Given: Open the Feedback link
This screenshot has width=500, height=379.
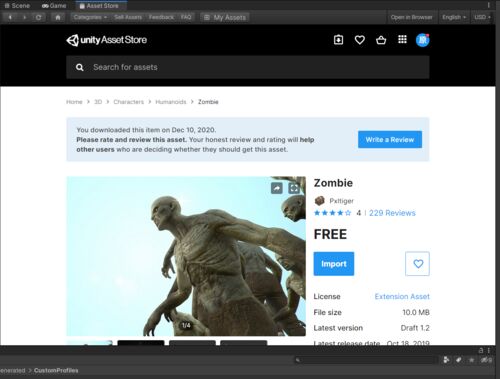Looking at the screenshot, I should click(x=161, y=17).
